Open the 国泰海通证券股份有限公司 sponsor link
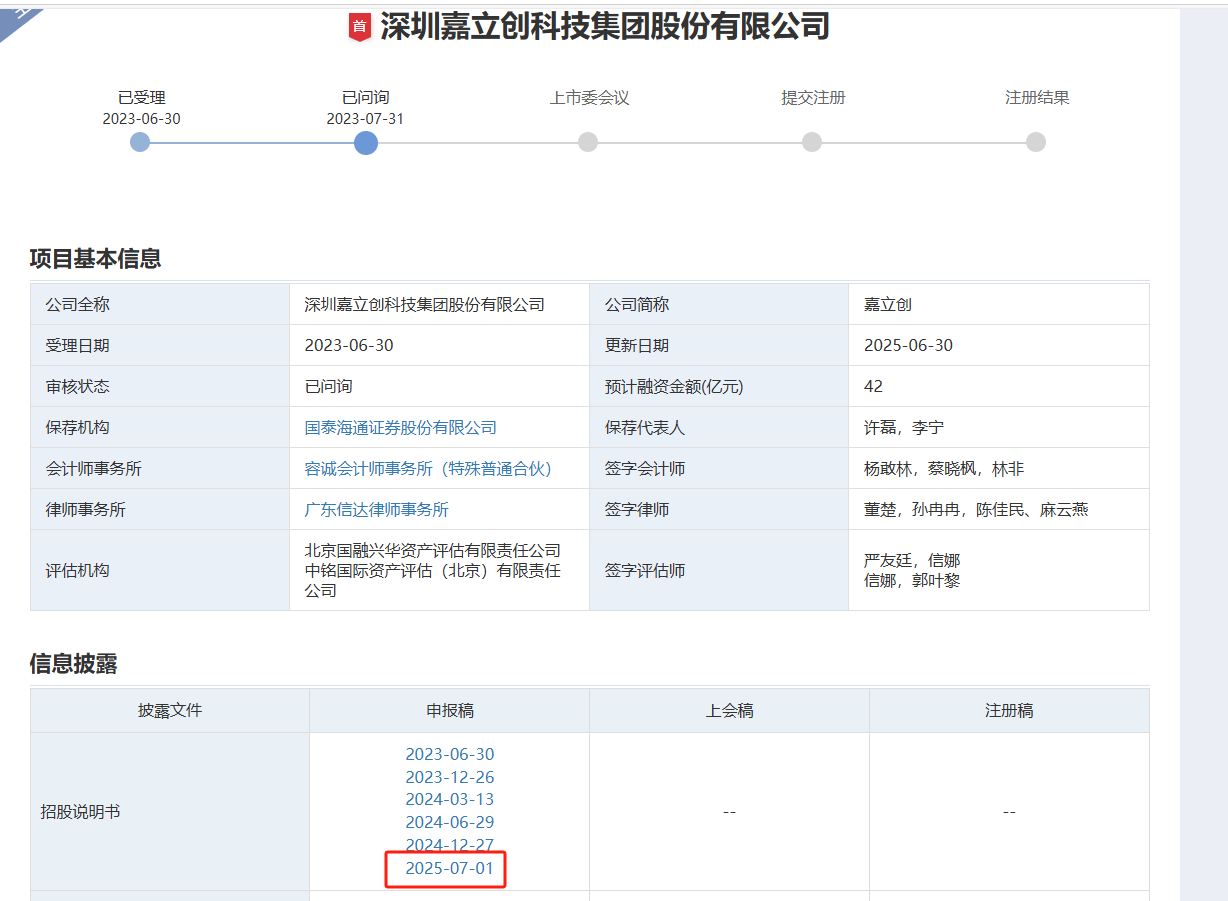The width and height of the screenshot is (1228, 901). tap(400, 427)
